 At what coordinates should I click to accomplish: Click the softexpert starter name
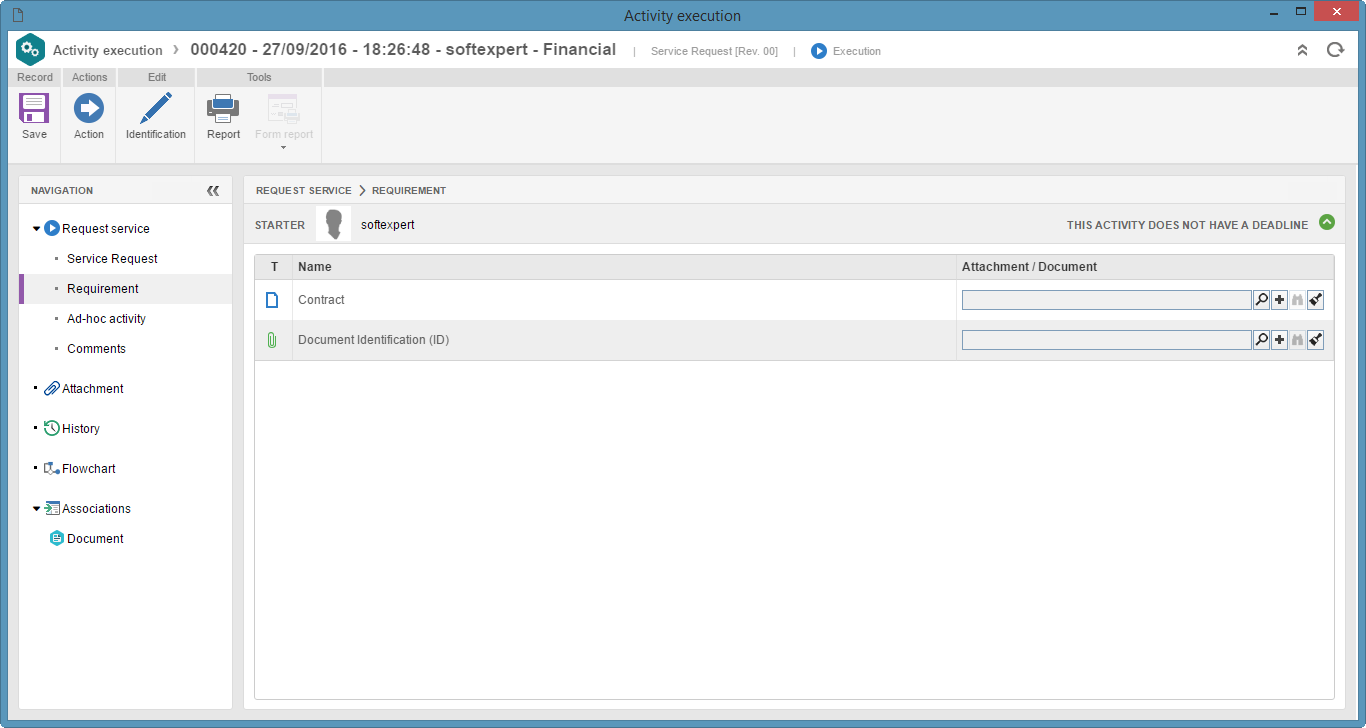coord(388,225)
